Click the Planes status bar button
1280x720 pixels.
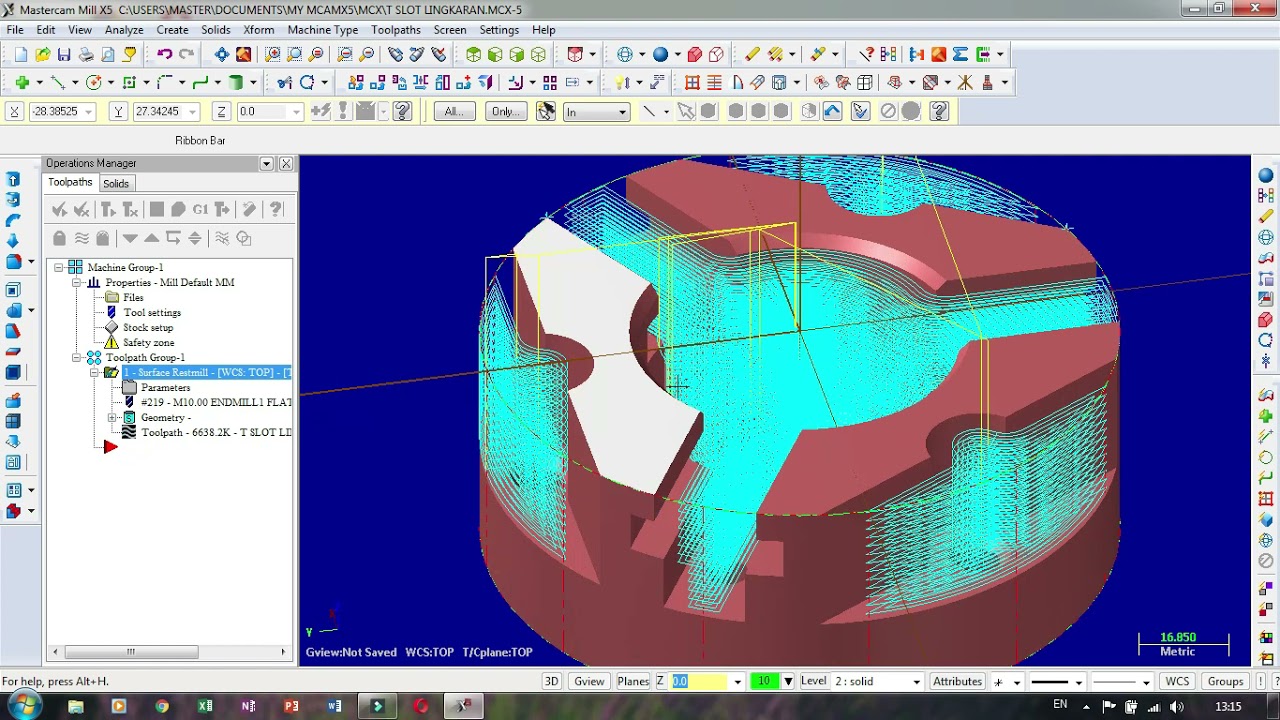click(x=633, y=681)
